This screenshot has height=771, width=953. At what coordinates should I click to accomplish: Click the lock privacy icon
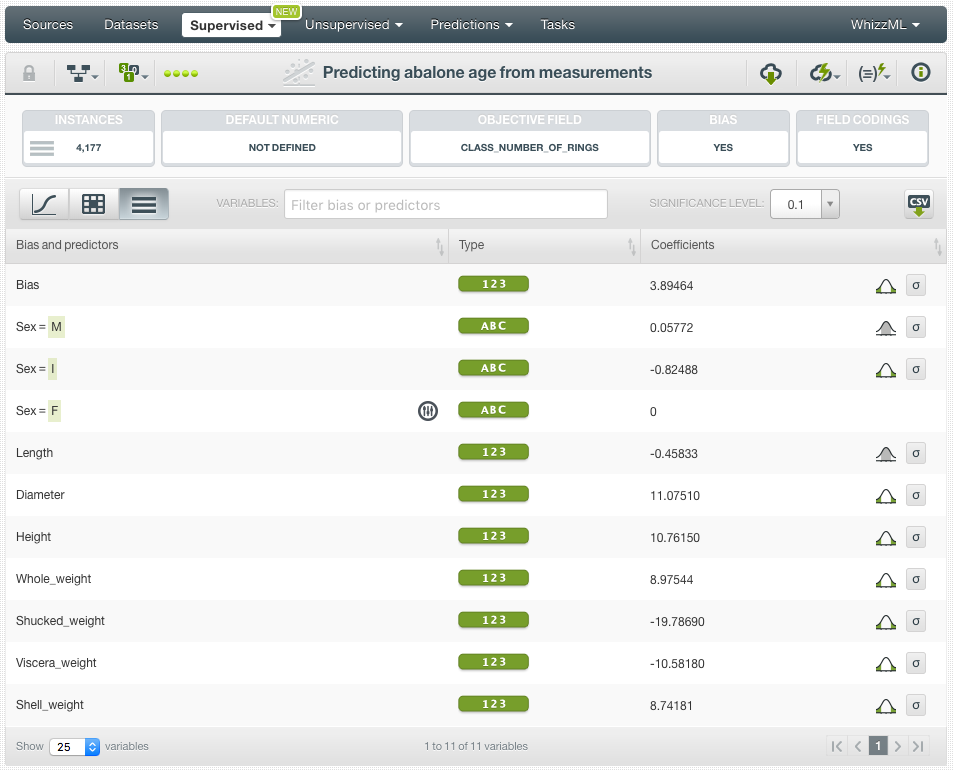tap(29, 73)
